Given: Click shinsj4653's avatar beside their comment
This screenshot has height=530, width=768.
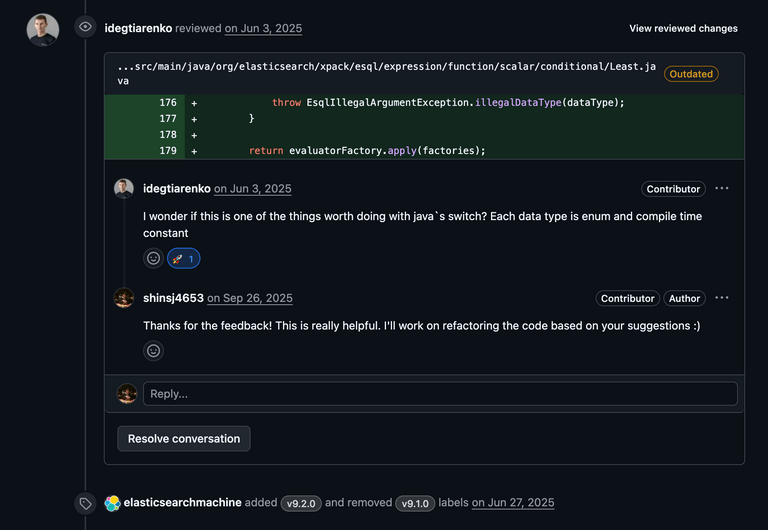Looking at the screenshot, I should coord(124,298).
